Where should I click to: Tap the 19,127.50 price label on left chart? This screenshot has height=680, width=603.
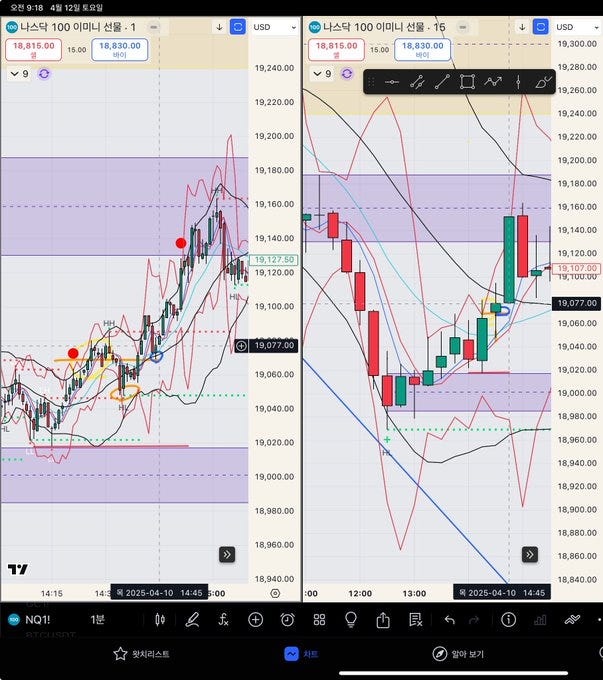point(274,259)
